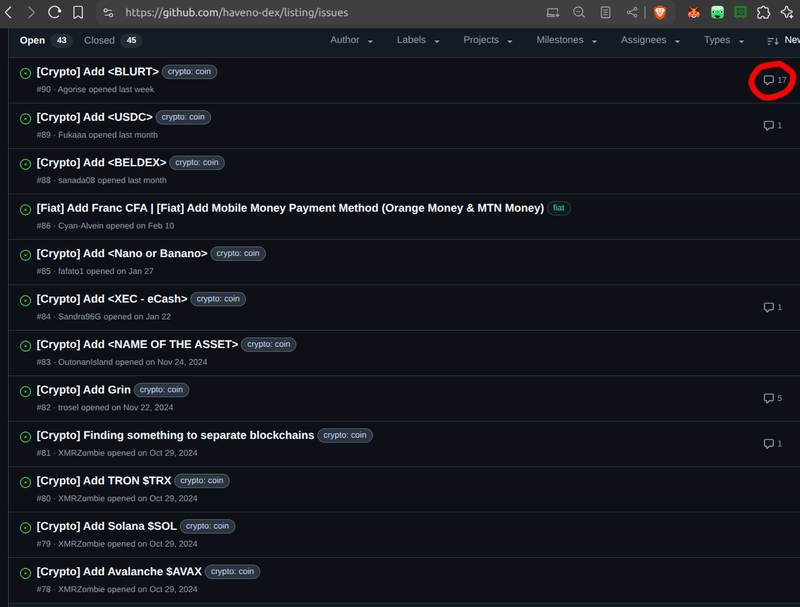The height and width of the screenshot is (607, 800).
Task: Open the Fiat Add Franc CFA issue
Action: click(x=290, y=208)
